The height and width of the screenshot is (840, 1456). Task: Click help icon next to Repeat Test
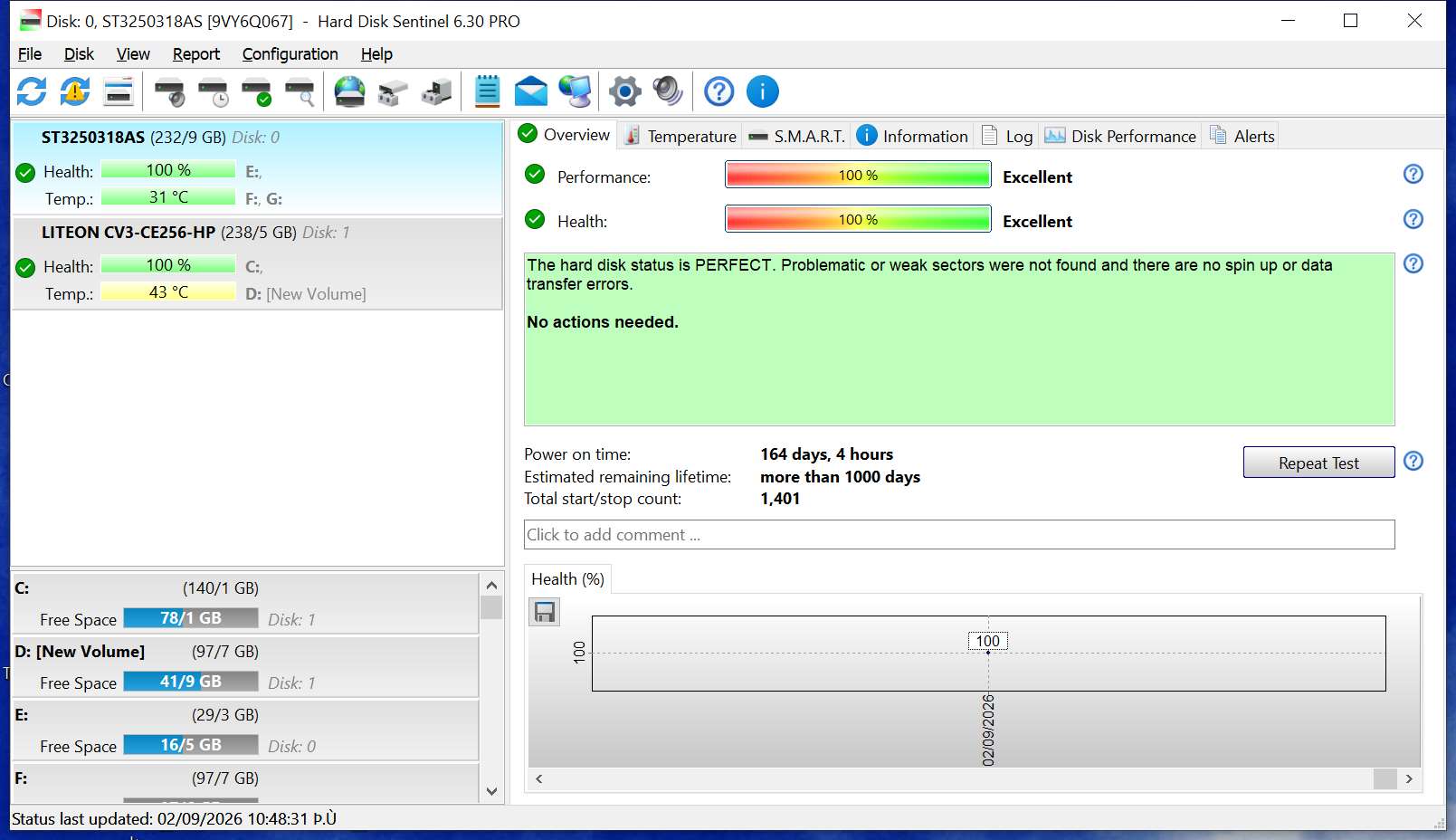tap(1413, 461)
